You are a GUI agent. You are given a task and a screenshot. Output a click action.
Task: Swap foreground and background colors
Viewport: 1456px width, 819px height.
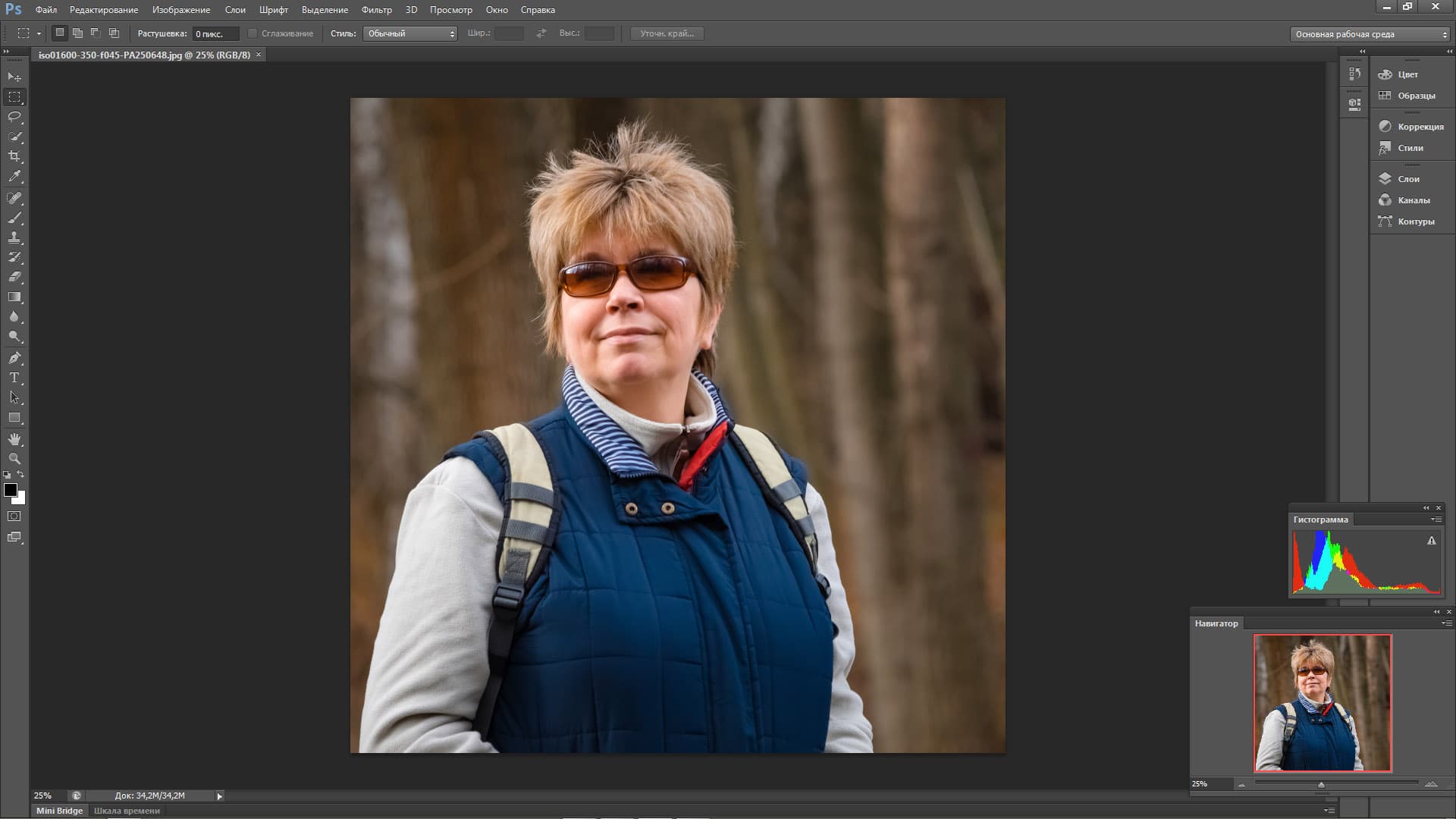click(x=20, y=475)
